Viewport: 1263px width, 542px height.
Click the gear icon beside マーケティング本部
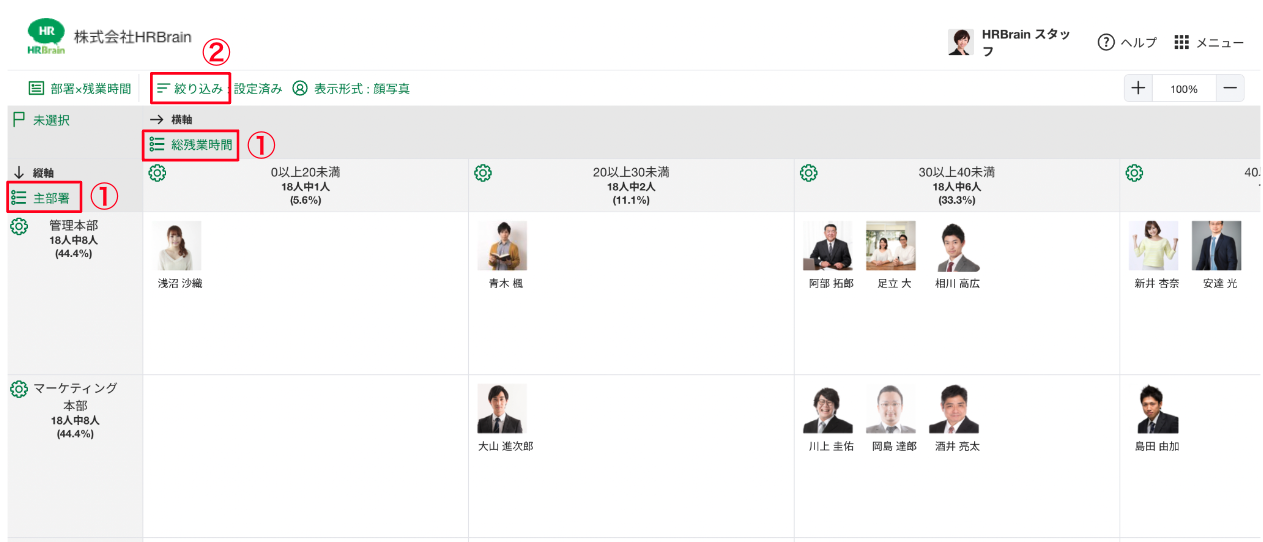(x=19, y=389)
